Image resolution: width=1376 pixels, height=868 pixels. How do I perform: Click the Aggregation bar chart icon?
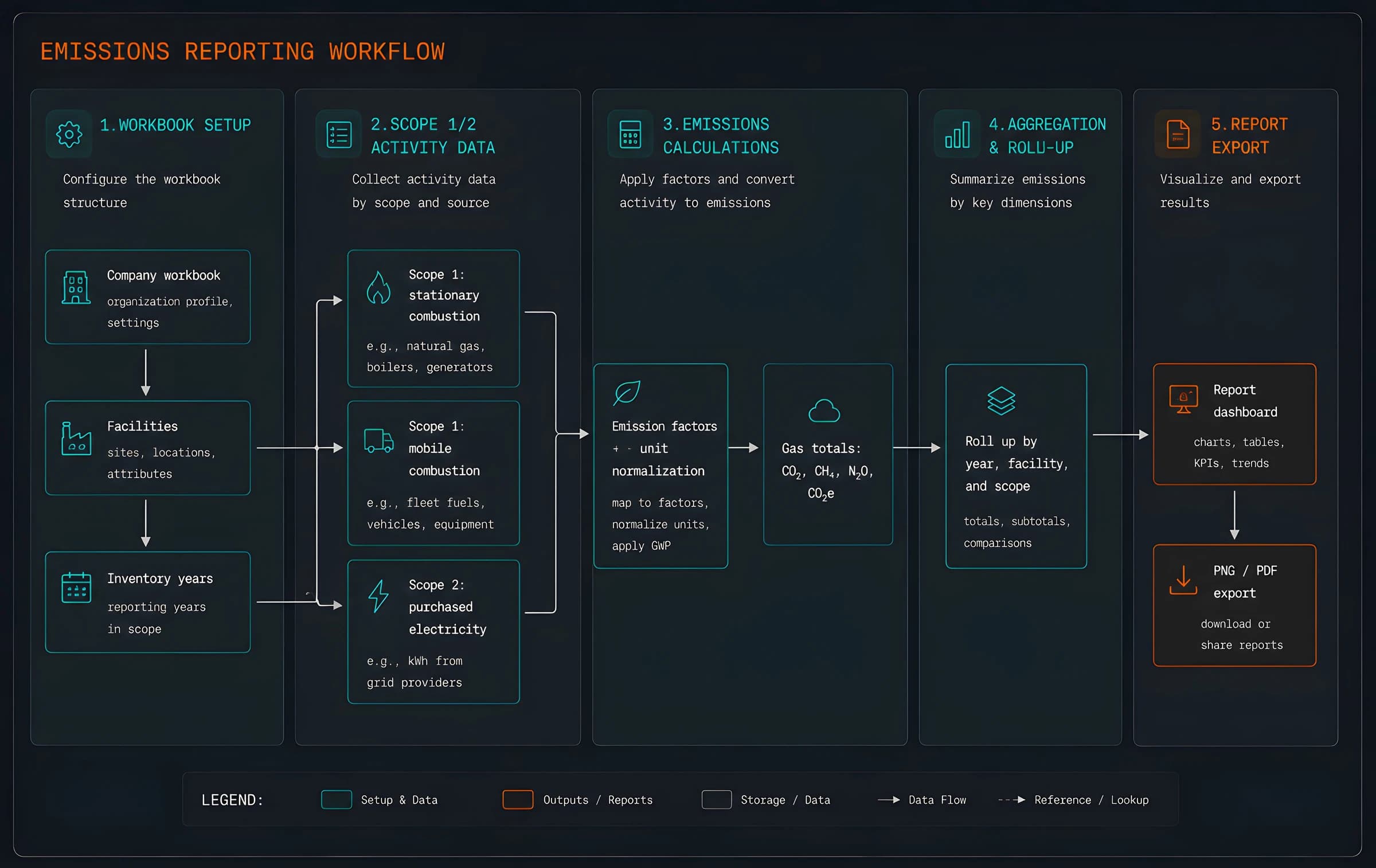point(957,135)
